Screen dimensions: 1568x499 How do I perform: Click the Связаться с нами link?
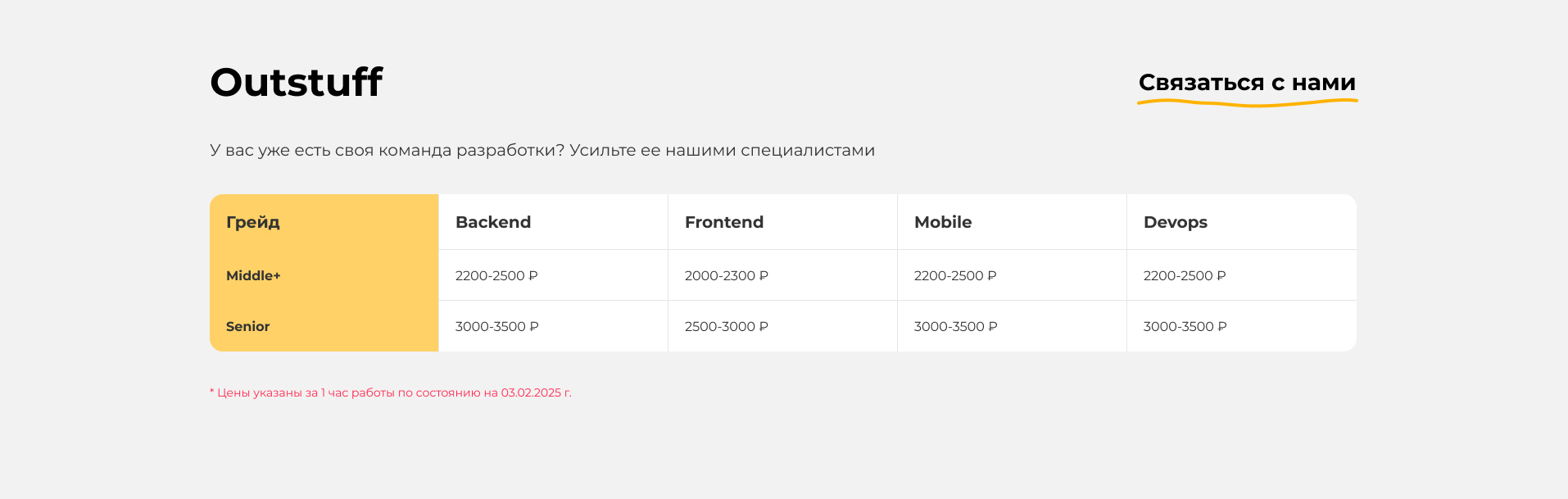(x=1246, y=82)
